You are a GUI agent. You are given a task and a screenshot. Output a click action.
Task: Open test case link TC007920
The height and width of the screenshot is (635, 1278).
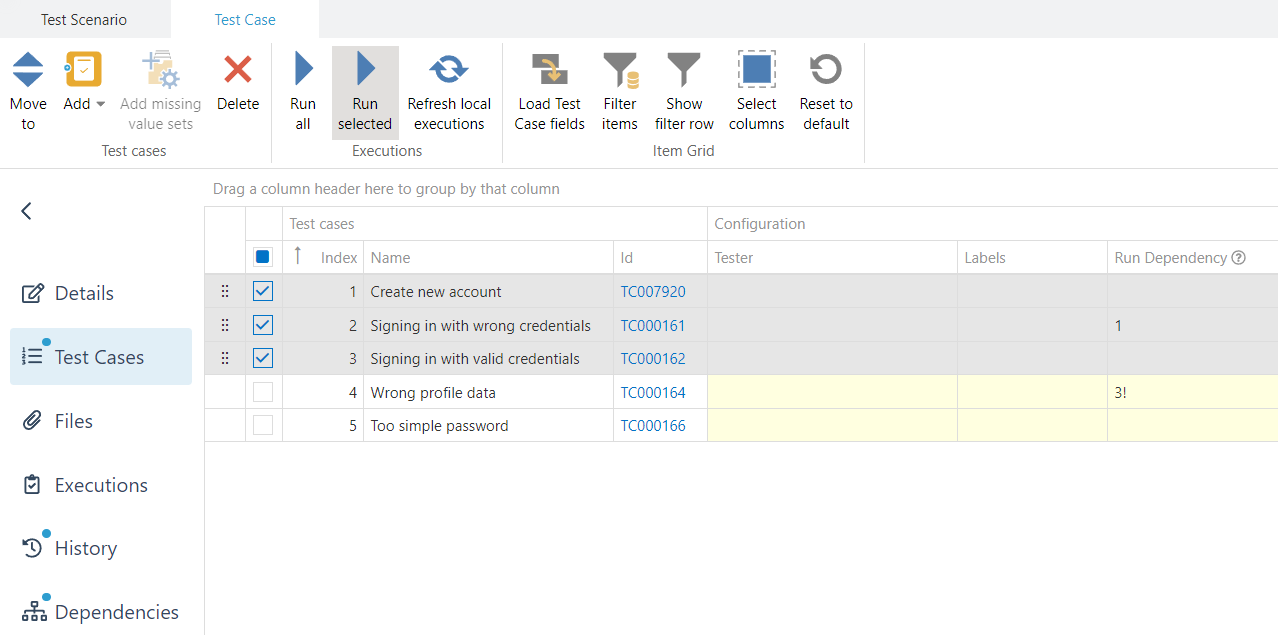[653, 292]
